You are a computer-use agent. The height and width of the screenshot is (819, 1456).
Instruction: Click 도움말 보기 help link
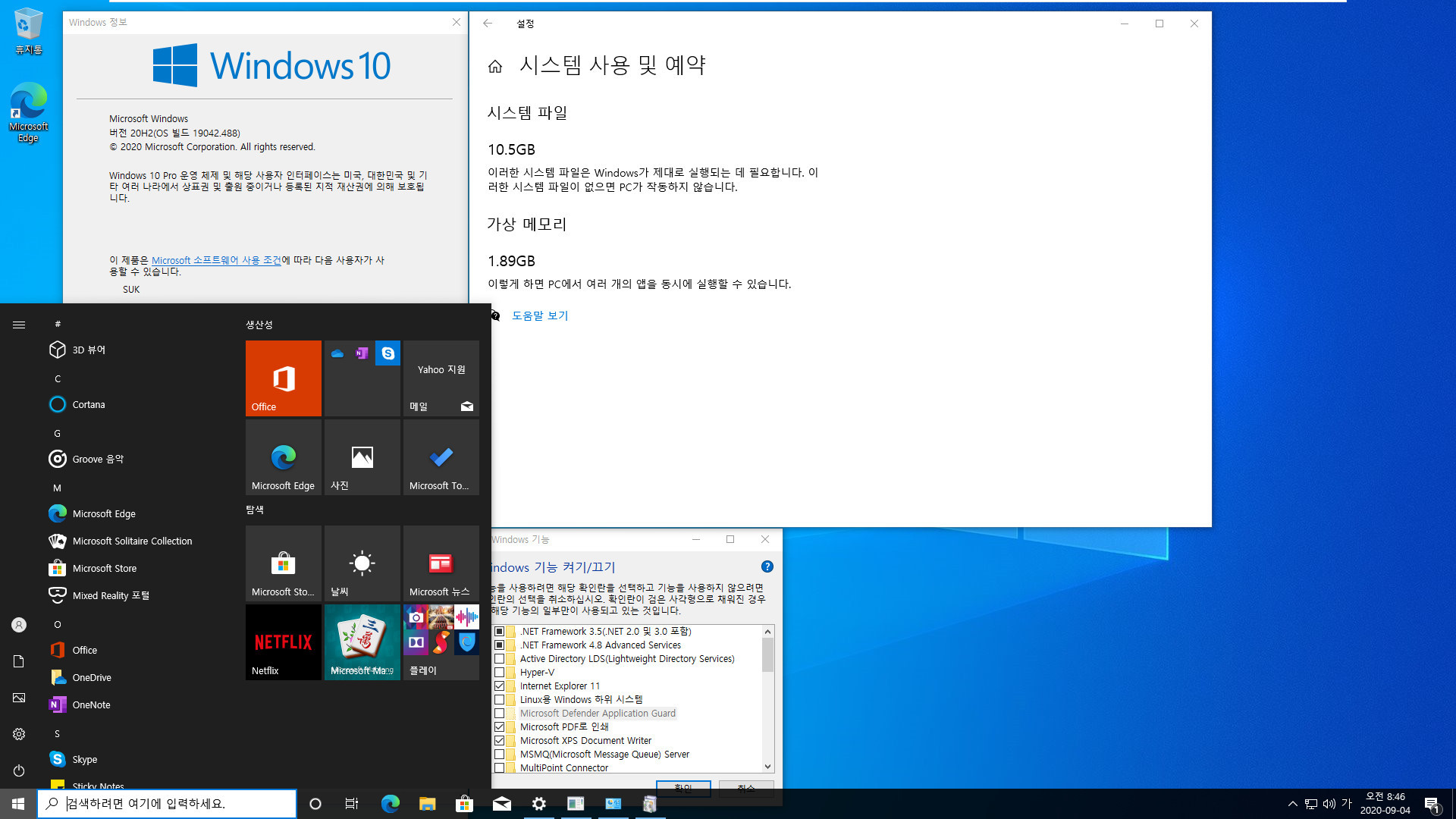540,315
